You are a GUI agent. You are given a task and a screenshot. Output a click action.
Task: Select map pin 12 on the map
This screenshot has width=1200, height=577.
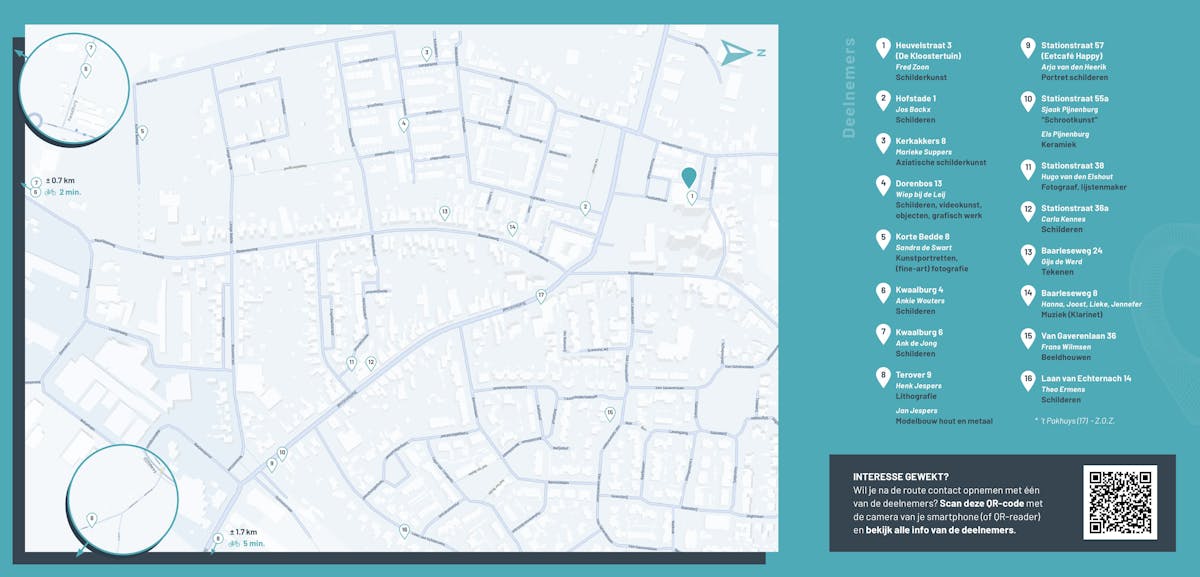pos(370,362)
